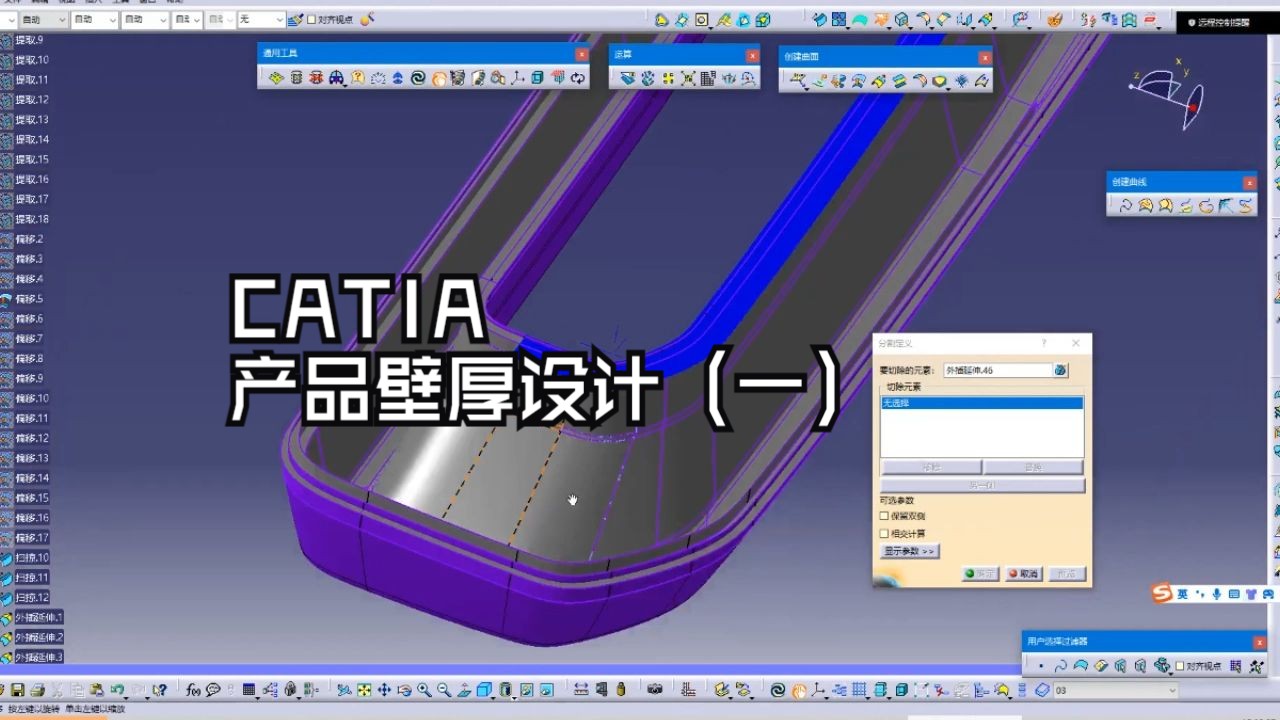The width and height of the screenshot is (1280, 720).
Task: Open the 03 dropdown in the bottom toolbar
Action: pos(1116,690)
